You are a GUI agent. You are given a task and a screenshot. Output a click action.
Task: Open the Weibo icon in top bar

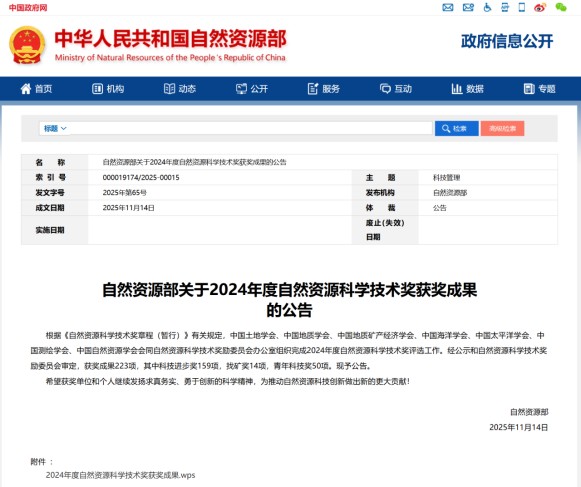540,7
